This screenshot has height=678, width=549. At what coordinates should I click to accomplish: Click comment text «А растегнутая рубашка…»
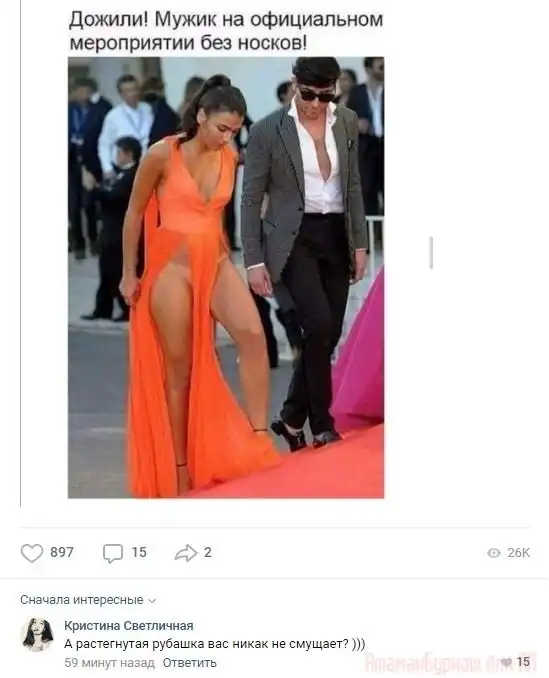(x=214, y=644)
